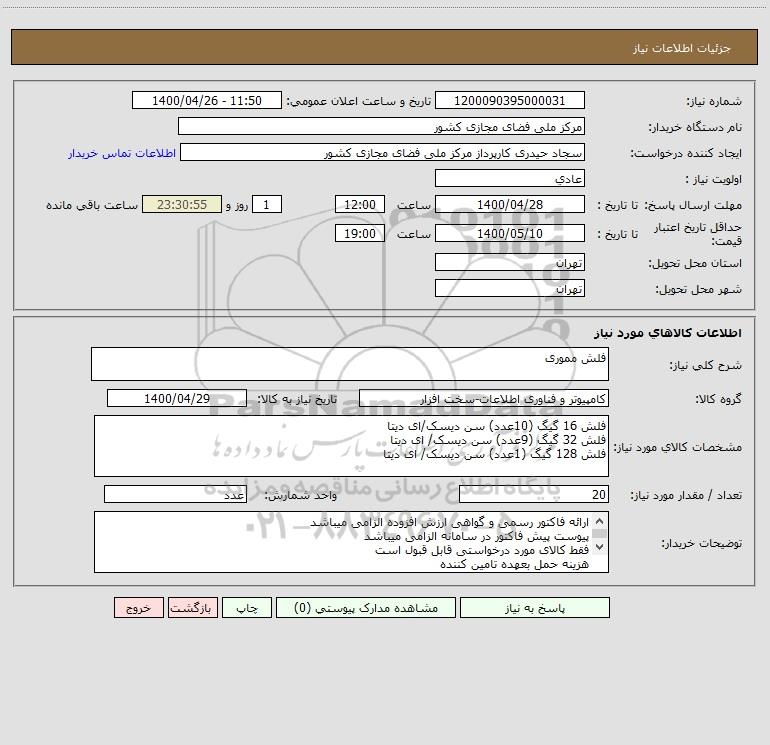Image resolution: width=770 pixels, height=745 pixels.
Task: Click spec line فلش 32 گیگ (9عدد)
Action: (498, 440)
